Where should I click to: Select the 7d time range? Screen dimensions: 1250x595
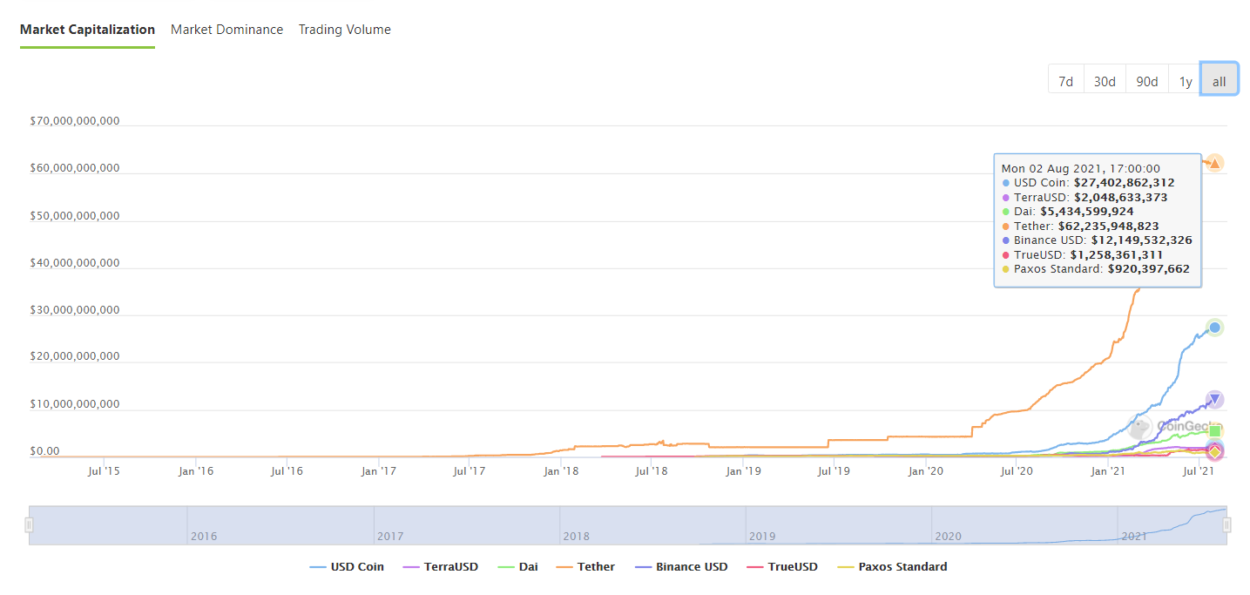click(x=1066, y=81)
